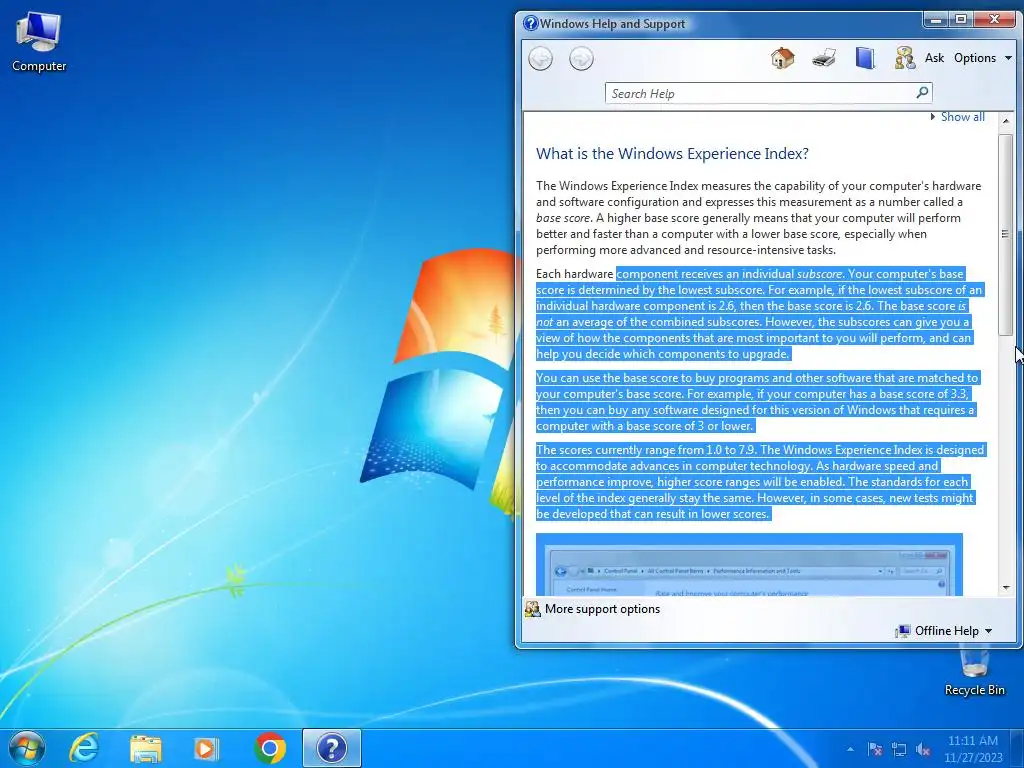Launch Google Chrome from taskbar
1024x768 pixels.
[x=270, y=748]
